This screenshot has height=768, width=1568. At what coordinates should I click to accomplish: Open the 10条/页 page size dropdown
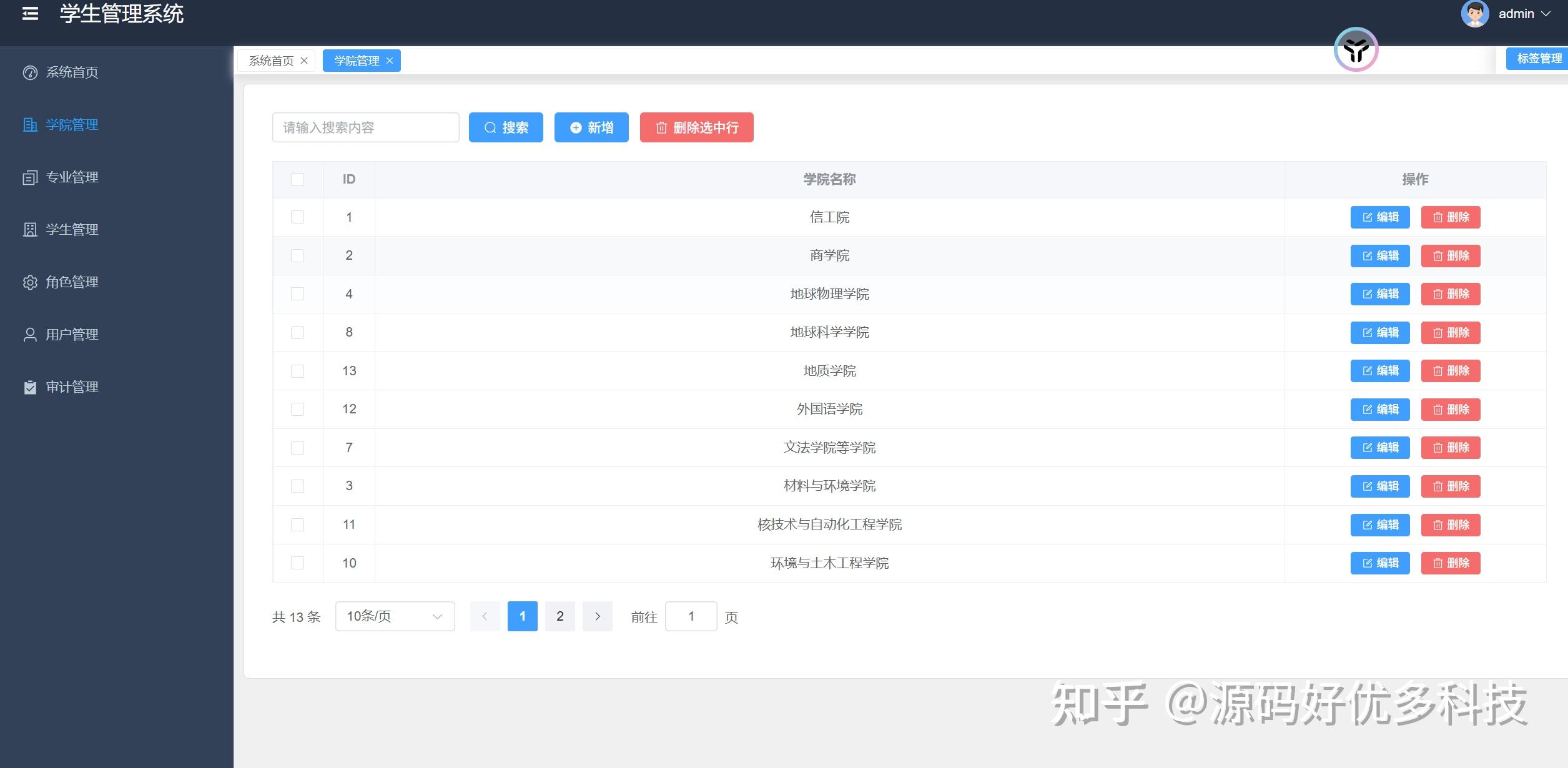coord(394,616)
